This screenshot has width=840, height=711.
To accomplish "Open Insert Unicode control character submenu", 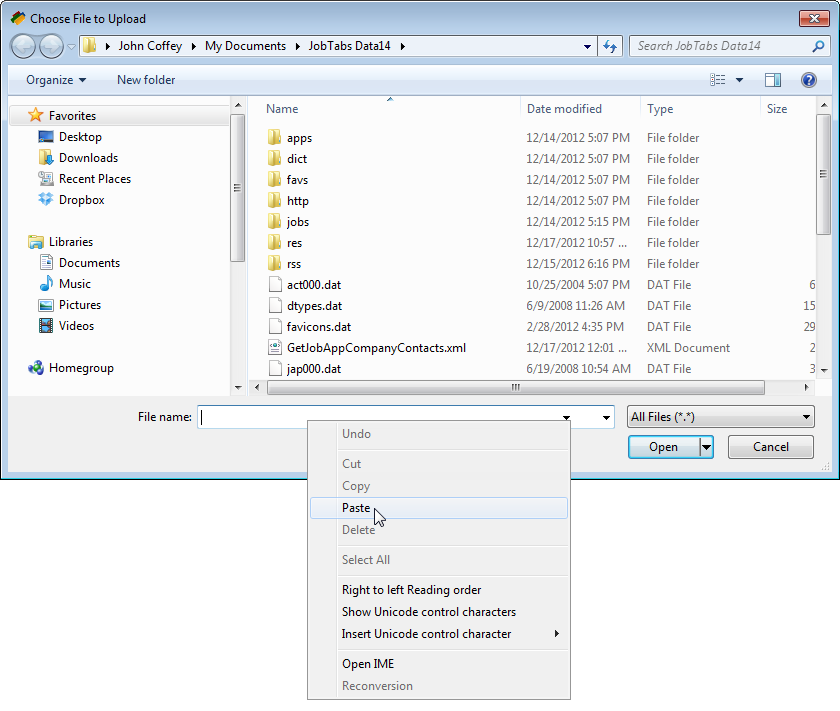I will coord(439,634).
